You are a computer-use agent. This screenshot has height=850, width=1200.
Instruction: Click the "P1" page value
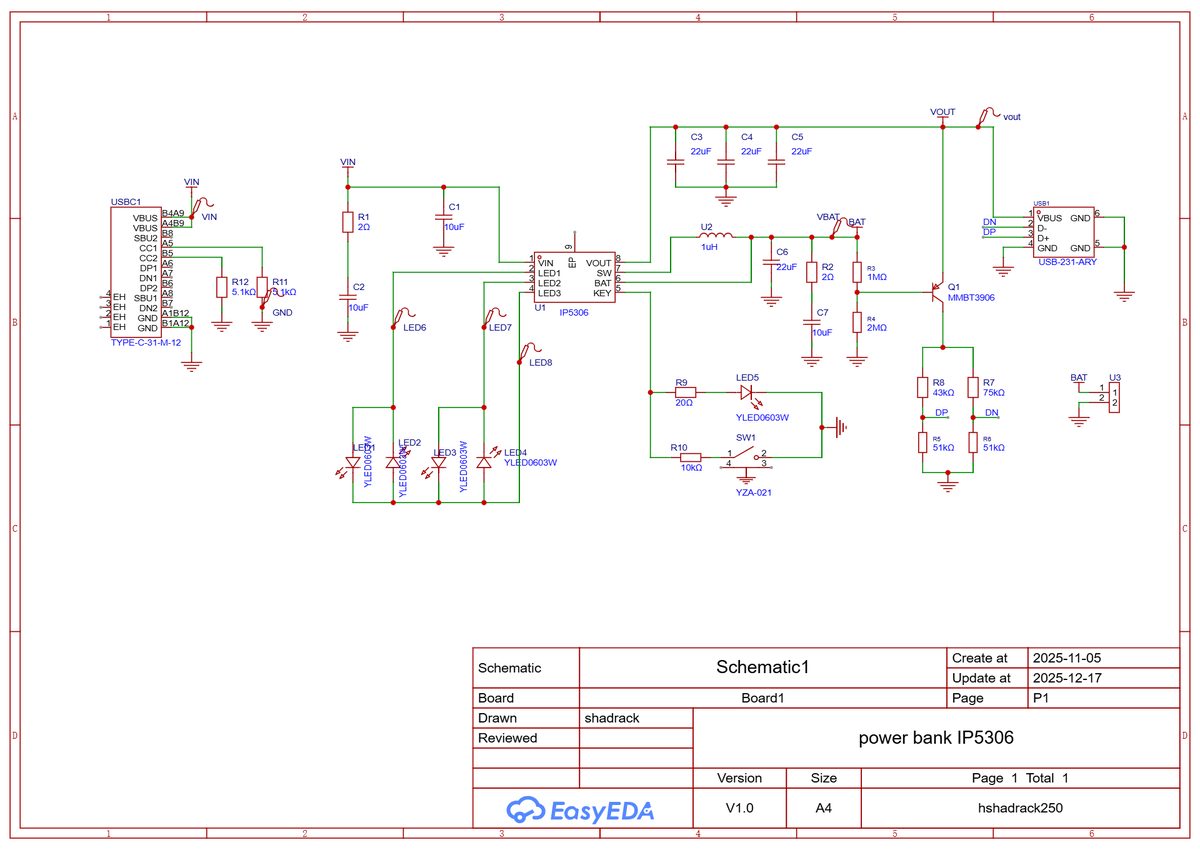1040,698
